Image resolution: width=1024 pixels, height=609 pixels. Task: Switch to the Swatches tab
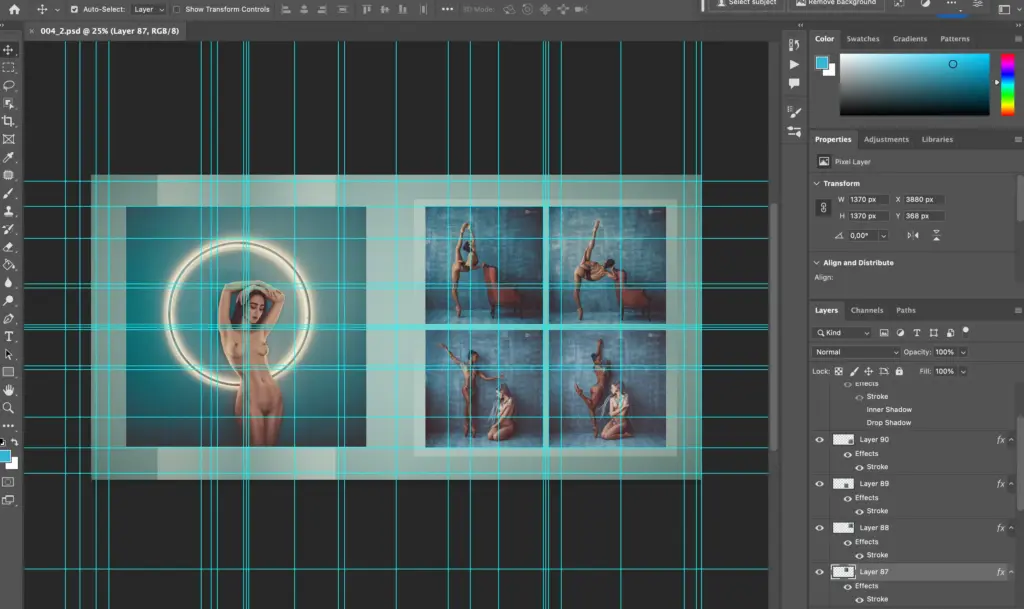[x=863, y=39]
